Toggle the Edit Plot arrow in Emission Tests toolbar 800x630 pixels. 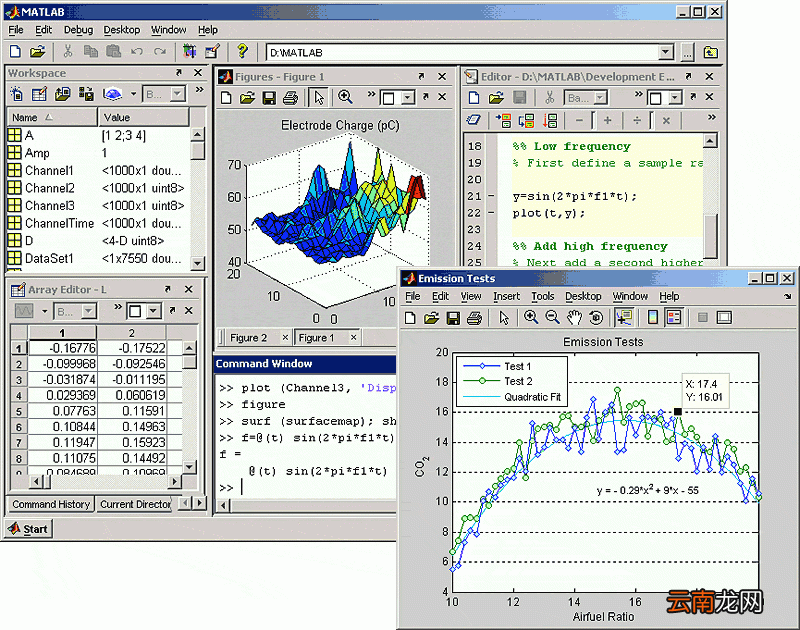click(504, 318)
